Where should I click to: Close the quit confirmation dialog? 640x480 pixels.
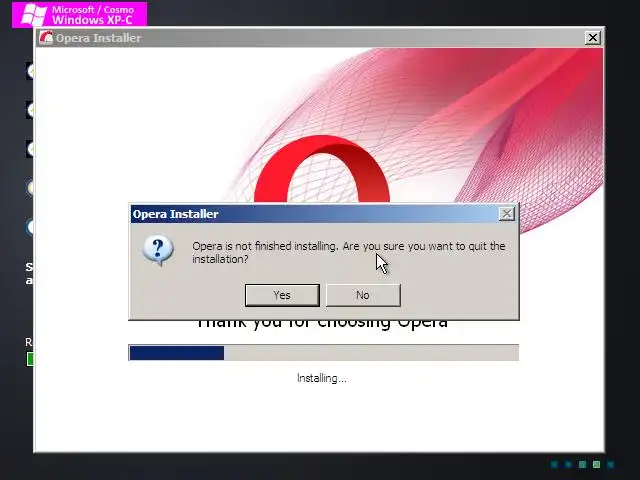[507, 214]
